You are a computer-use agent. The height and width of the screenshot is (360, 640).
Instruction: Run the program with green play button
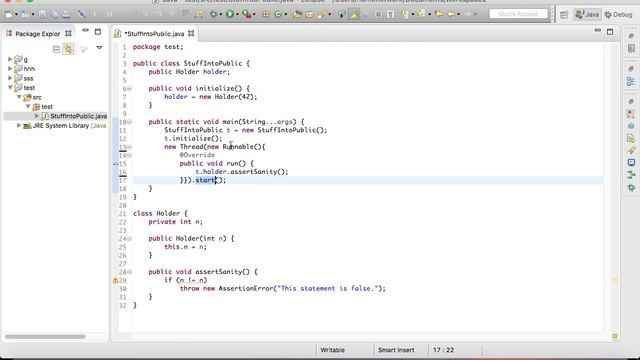(x=230, y=14)
